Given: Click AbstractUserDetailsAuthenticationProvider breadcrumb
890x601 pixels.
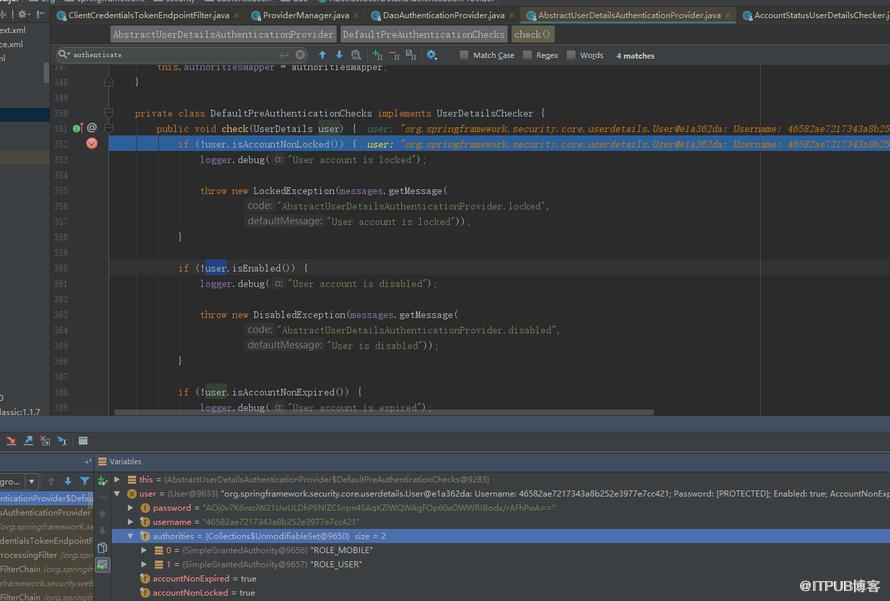Looking at the screenshot, I should click(223, 35).
